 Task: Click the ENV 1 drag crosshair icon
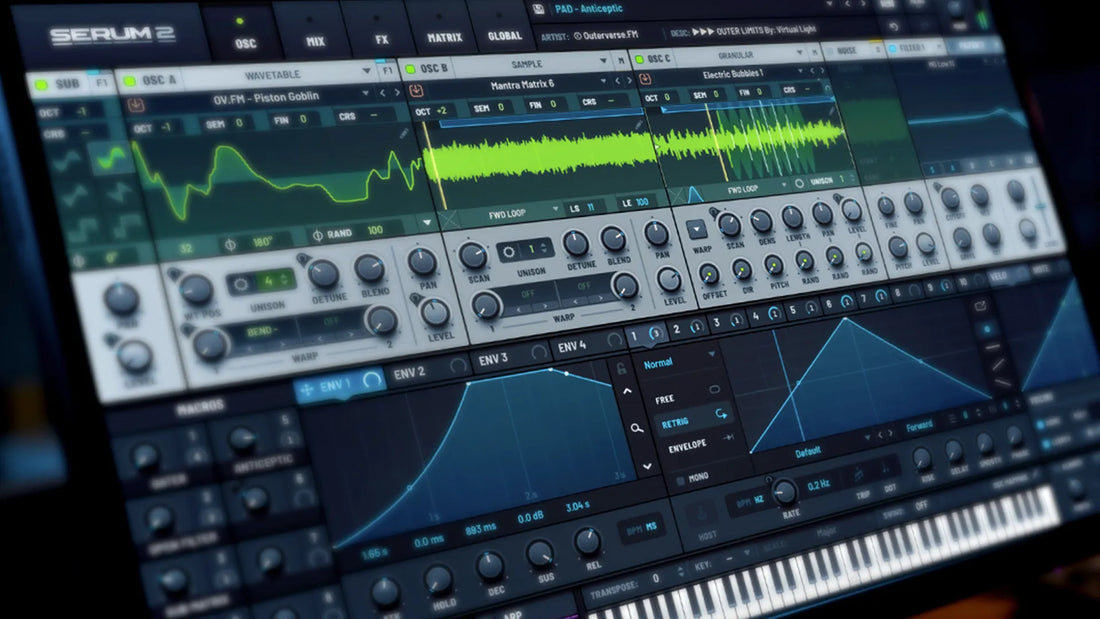tap(307, 388)
